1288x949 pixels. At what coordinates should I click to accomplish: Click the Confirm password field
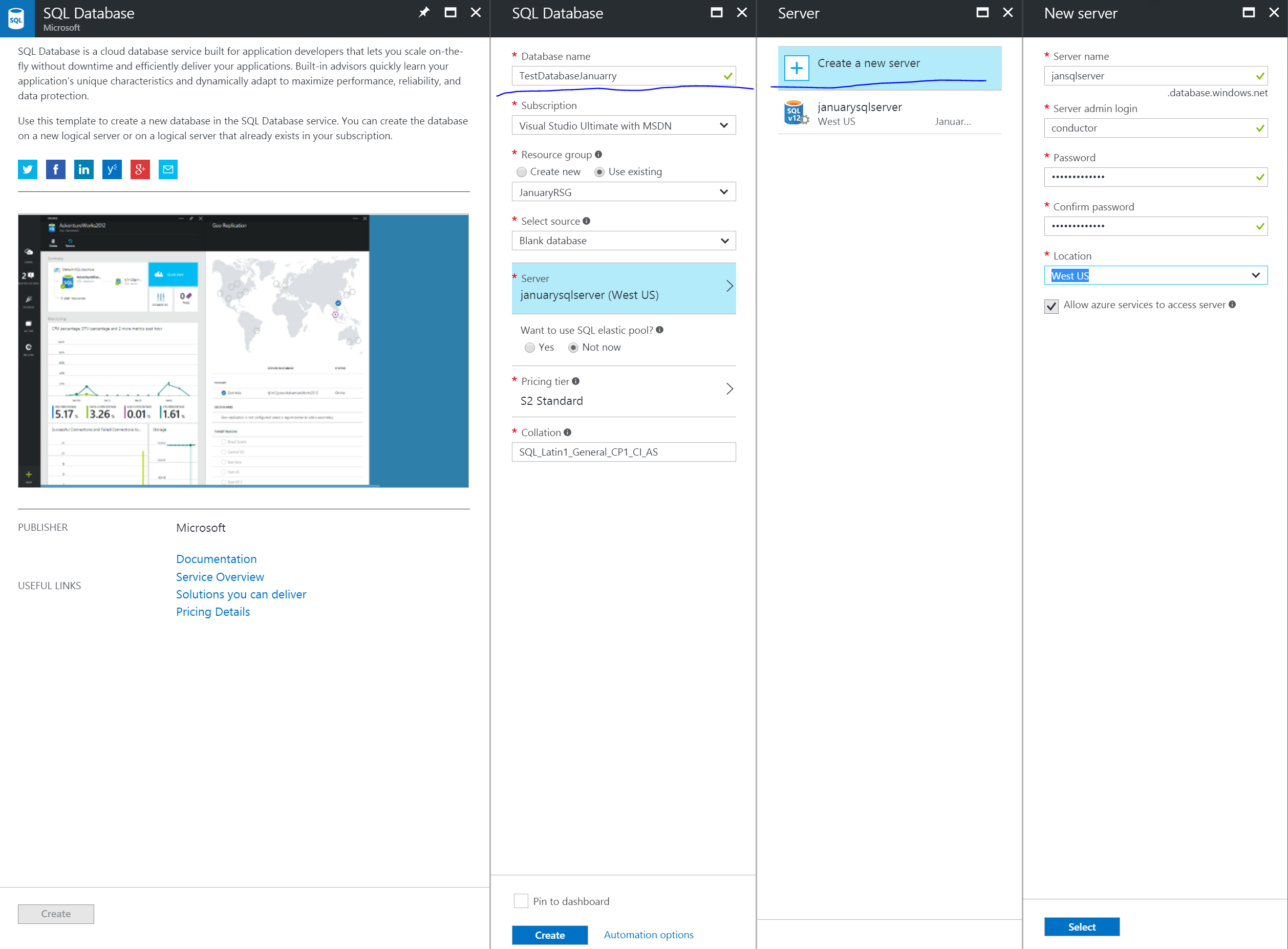click(1155, 226)
